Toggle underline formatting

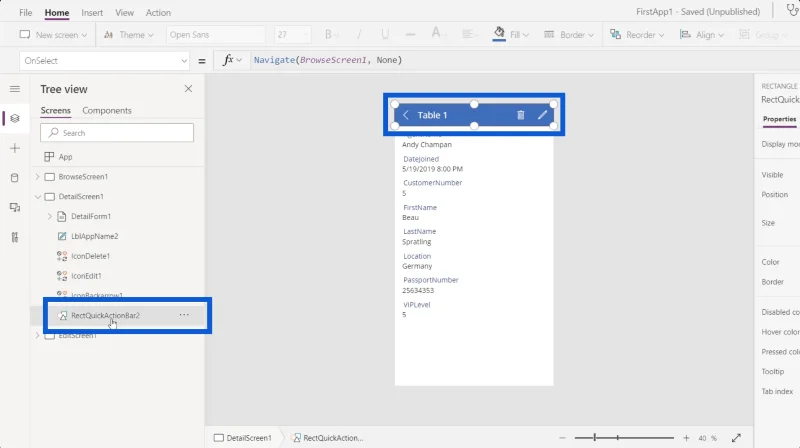(385, 35)
